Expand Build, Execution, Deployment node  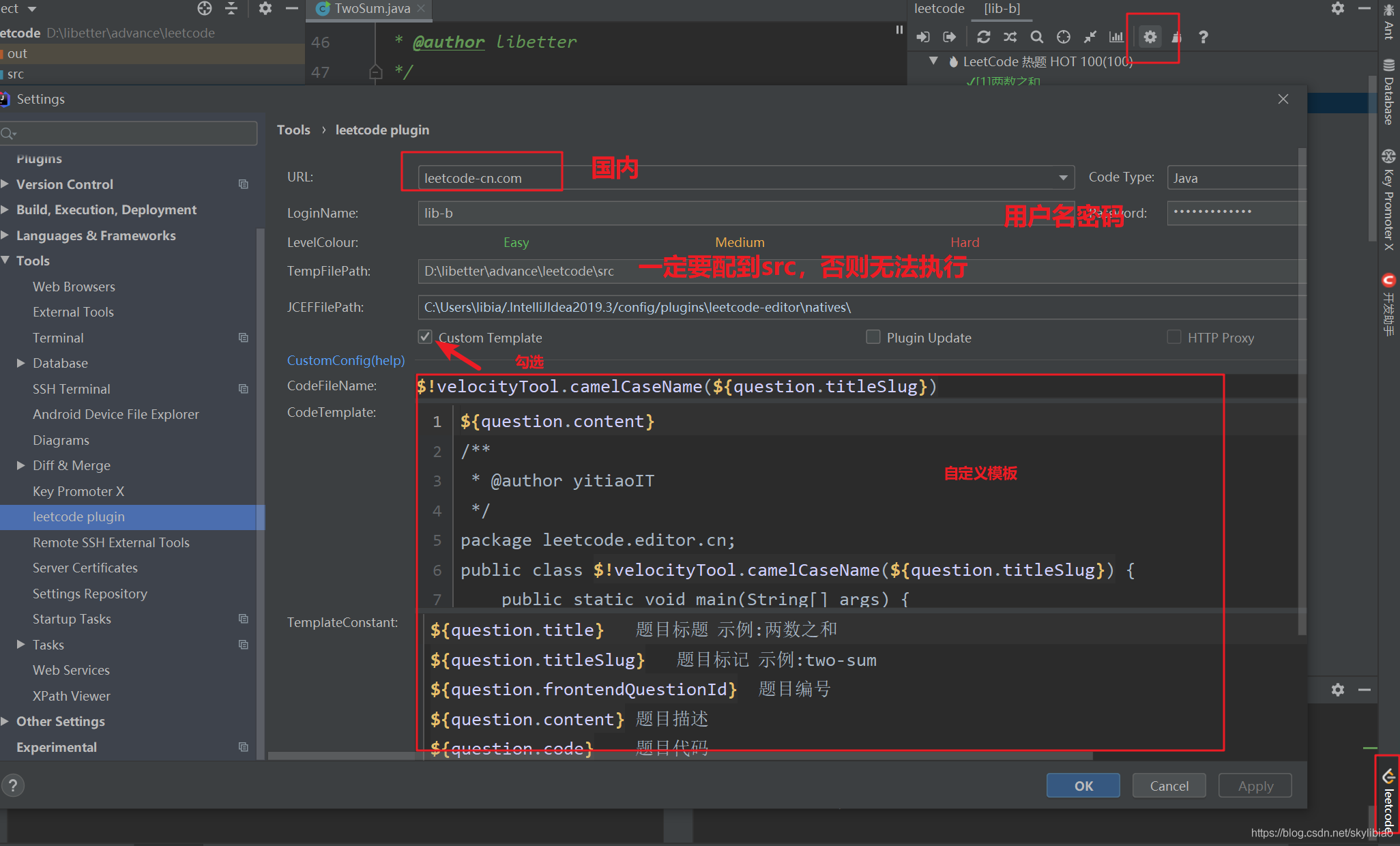[5, 209]
